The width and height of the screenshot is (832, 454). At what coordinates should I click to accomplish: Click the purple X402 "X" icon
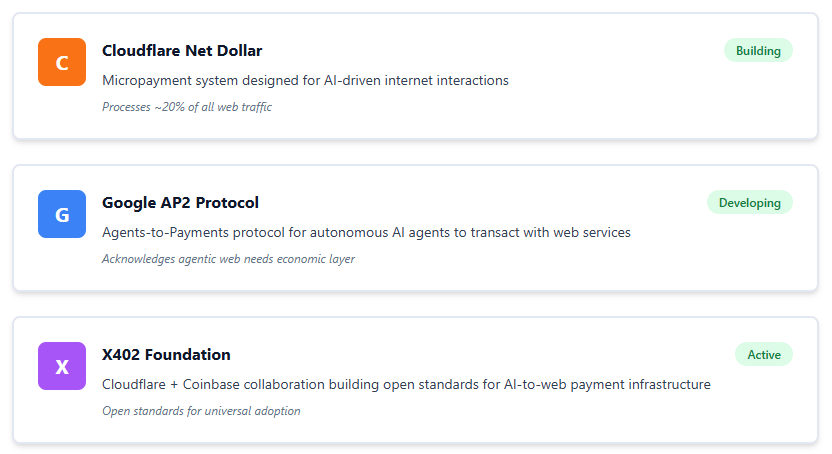pos(62,366)
